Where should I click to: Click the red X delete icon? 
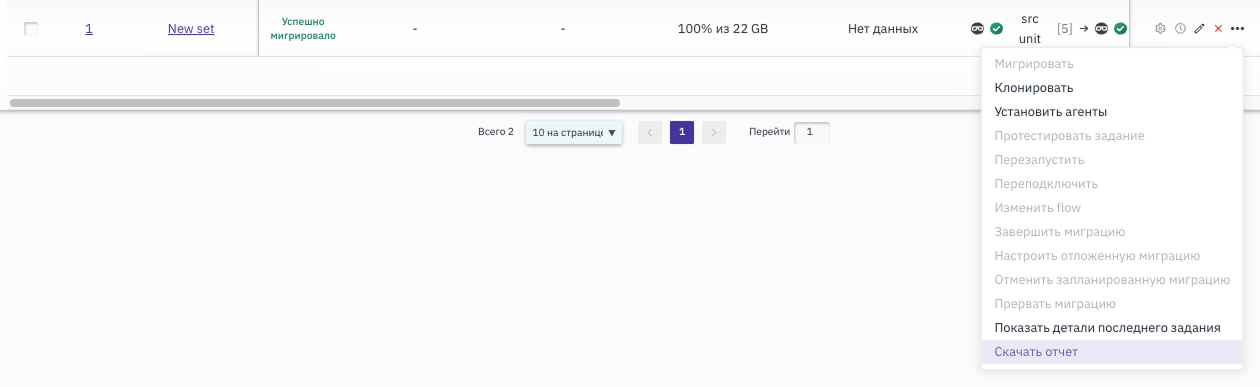1218,29
